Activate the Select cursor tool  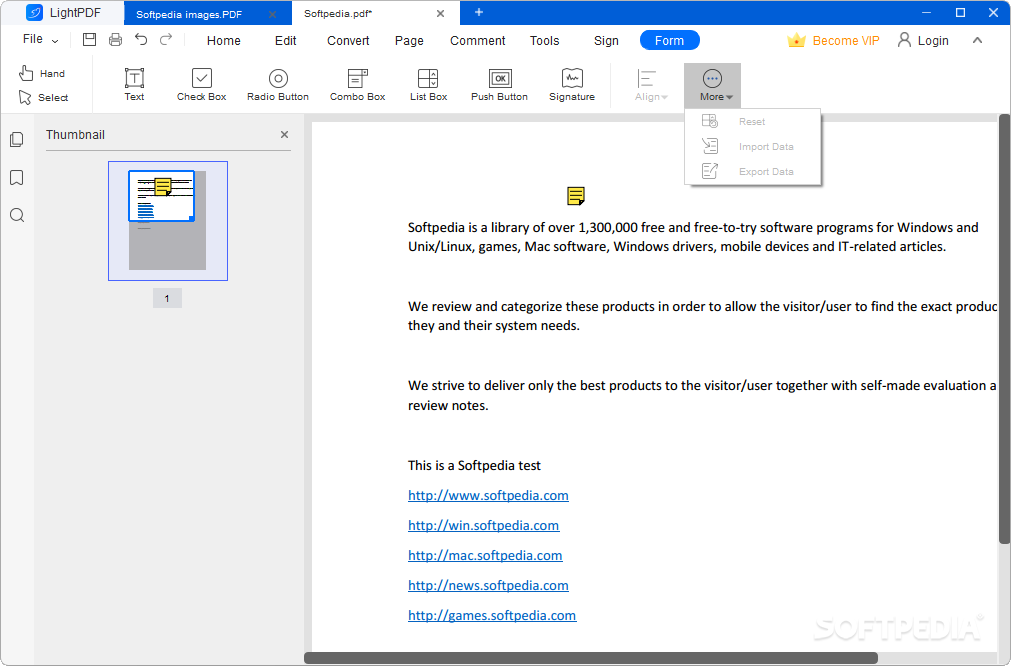coord(43,97)
